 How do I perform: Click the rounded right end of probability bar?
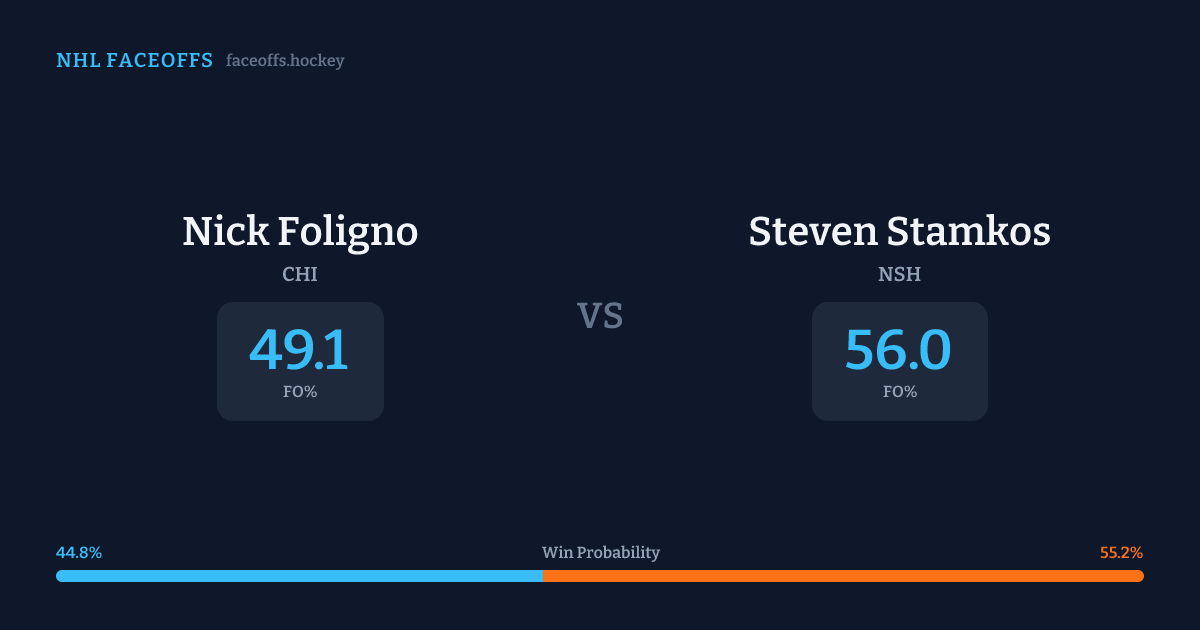pyautogui.click(x=1140, y=576)
